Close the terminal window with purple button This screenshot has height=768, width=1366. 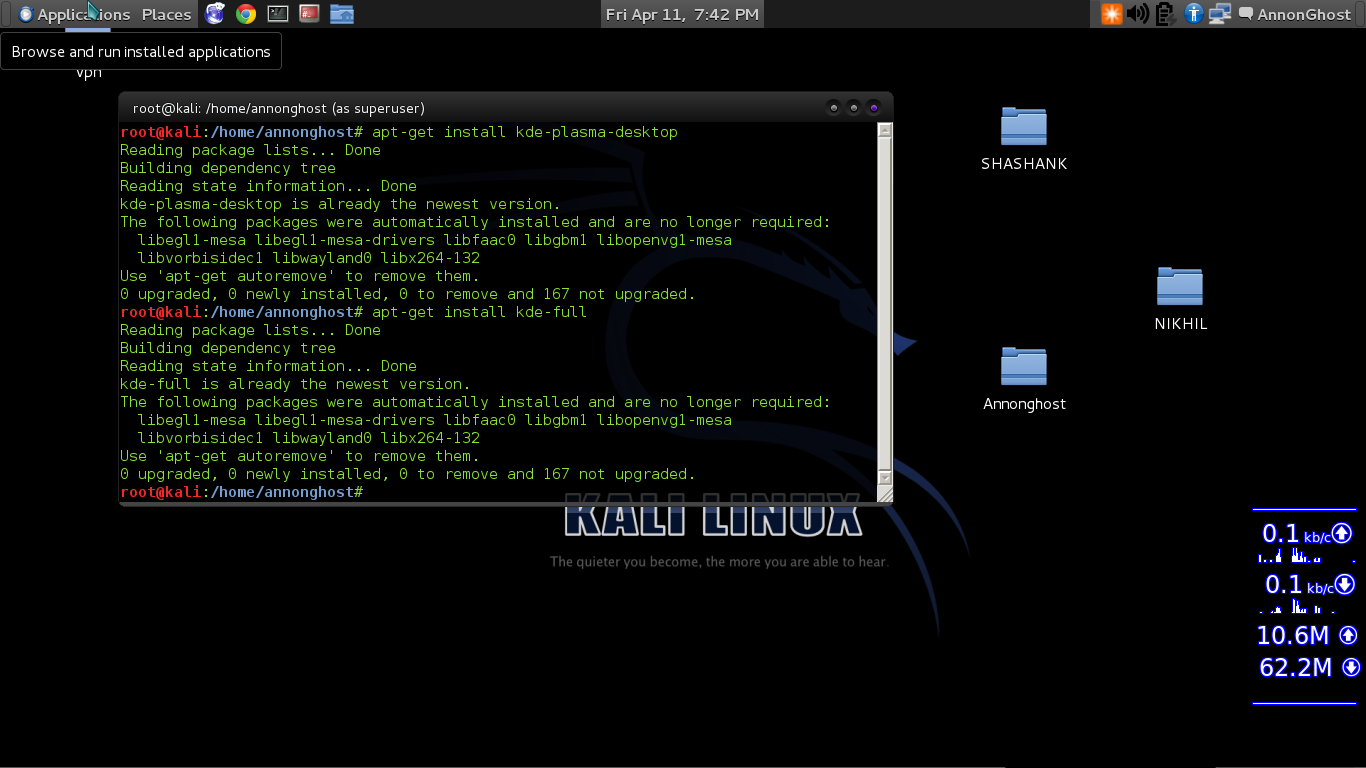(873, 108)
